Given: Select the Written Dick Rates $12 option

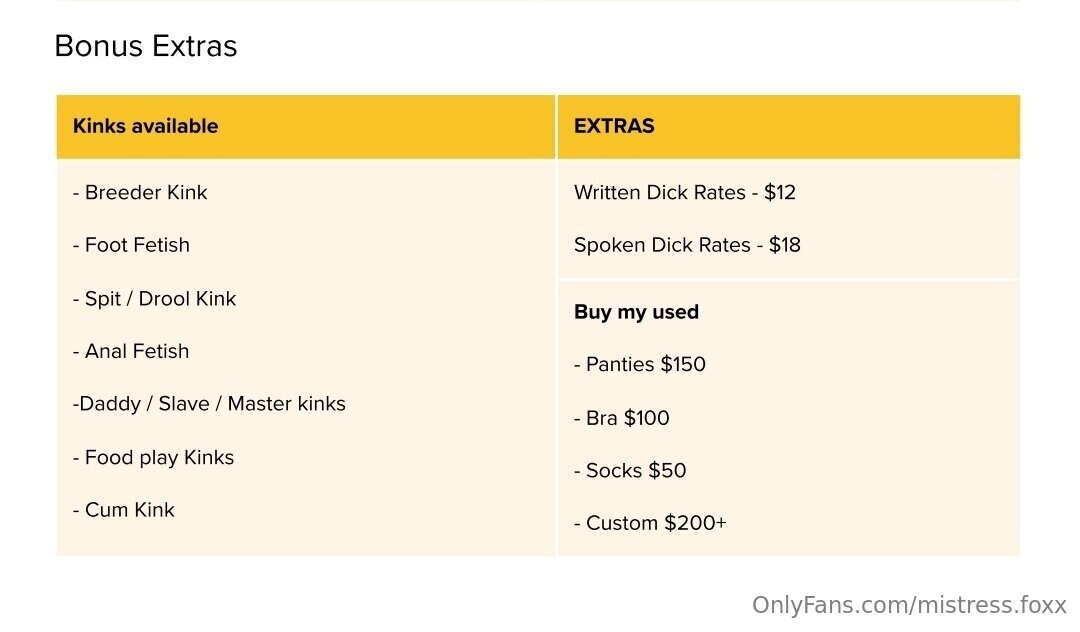Looking at the screenshot, I should point(685,193).
